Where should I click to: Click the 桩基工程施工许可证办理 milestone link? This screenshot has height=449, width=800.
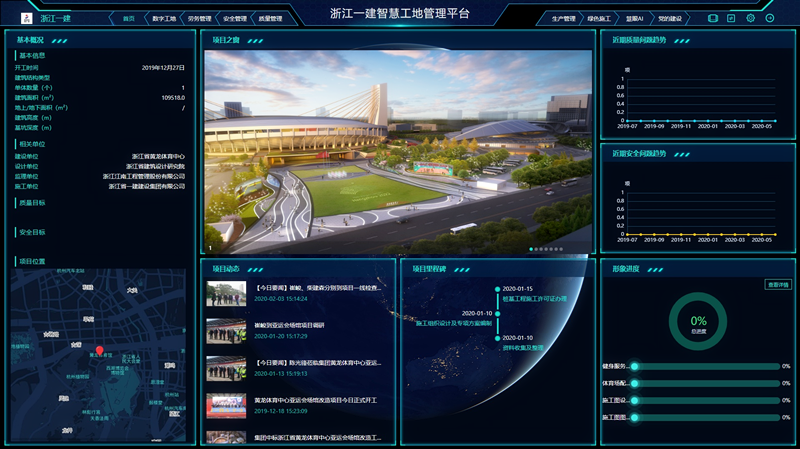[534, 299]
